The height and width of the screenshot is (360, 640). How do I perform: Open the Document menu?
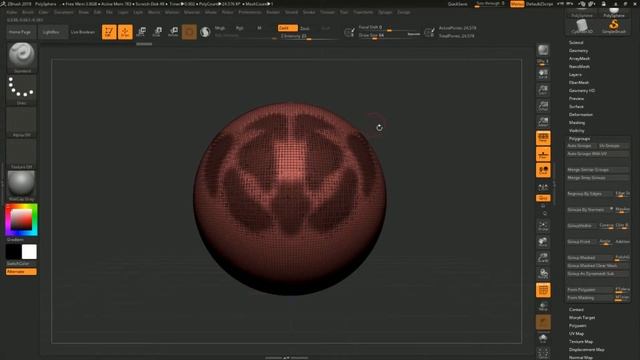point(63,12)
